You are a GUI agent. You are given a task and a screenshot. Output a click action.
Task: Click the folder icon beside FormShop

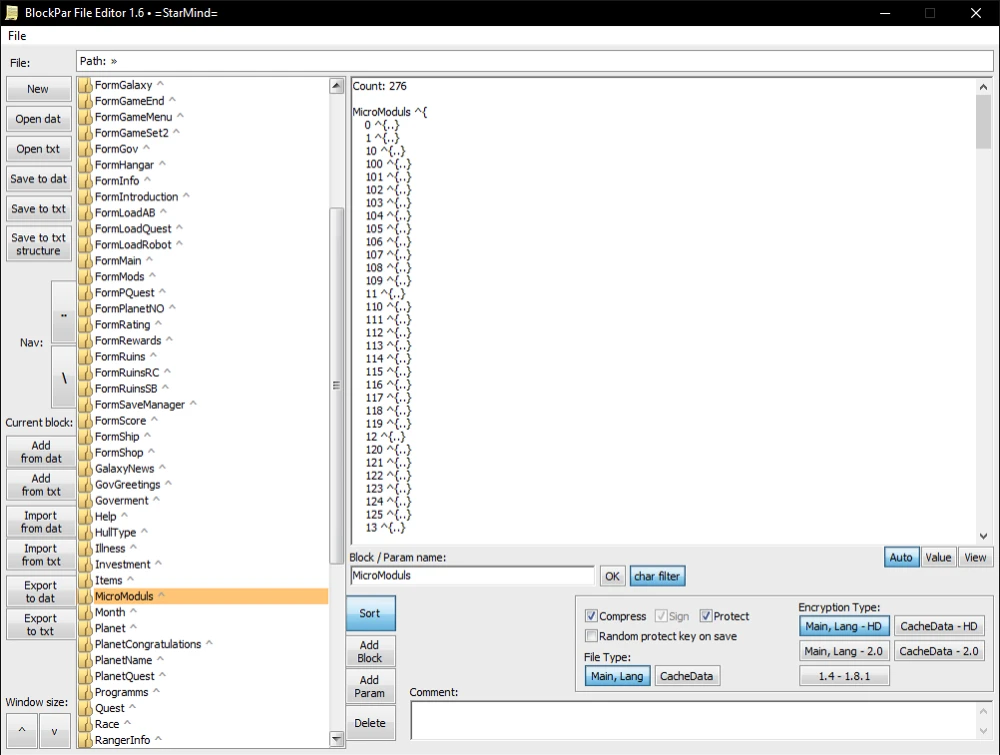[x=85, y=453]
